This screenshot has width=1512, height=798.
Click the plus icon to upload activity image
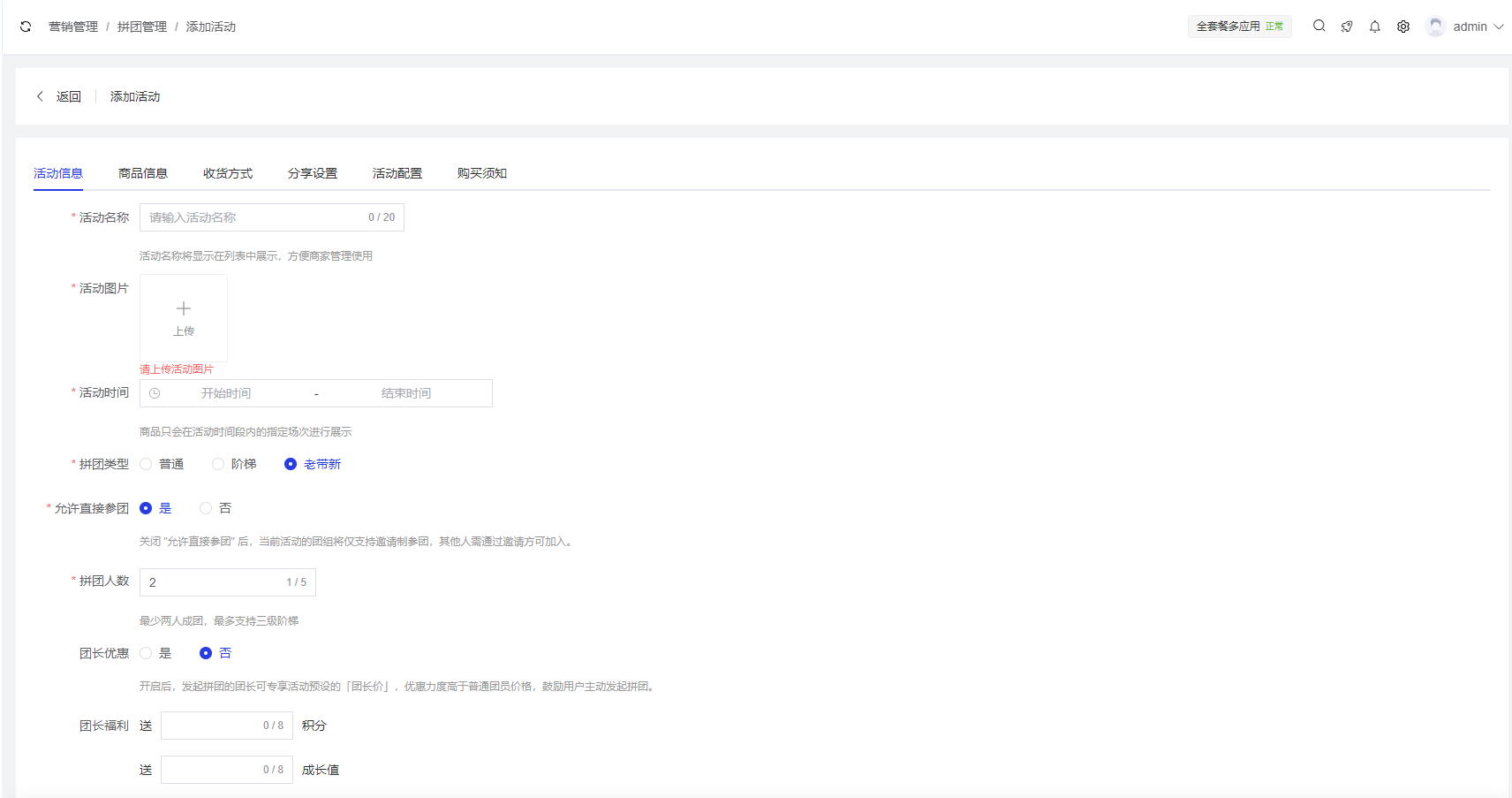tap(184, 309)
